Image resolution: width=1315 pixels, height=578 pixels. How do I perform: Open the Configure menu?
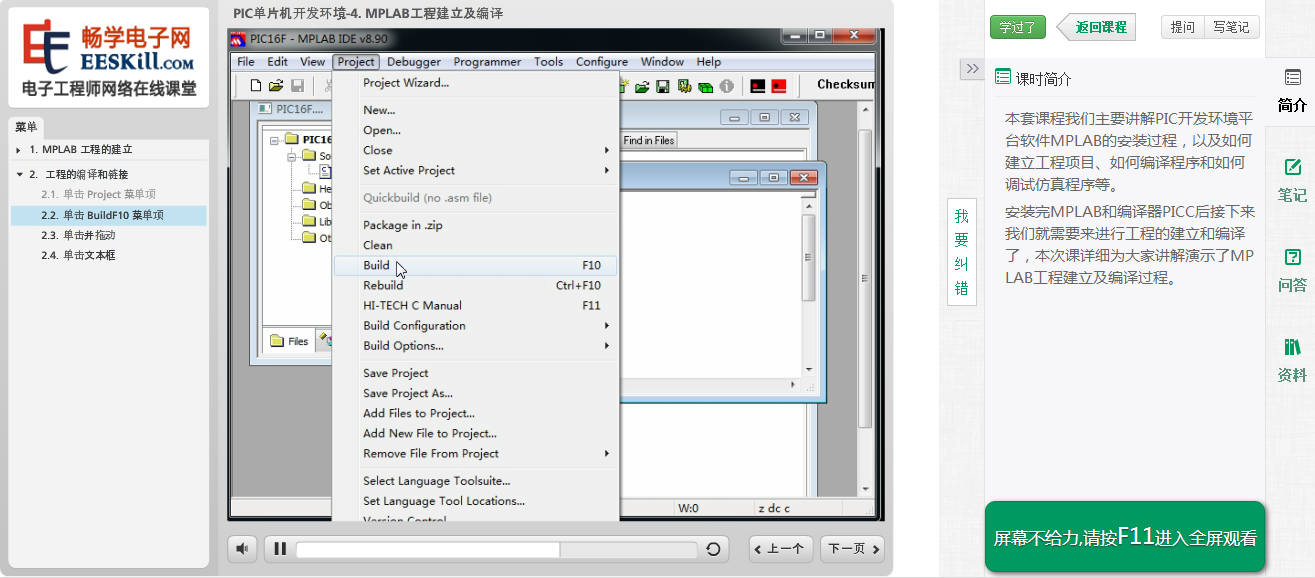click(x=602, y=61)
